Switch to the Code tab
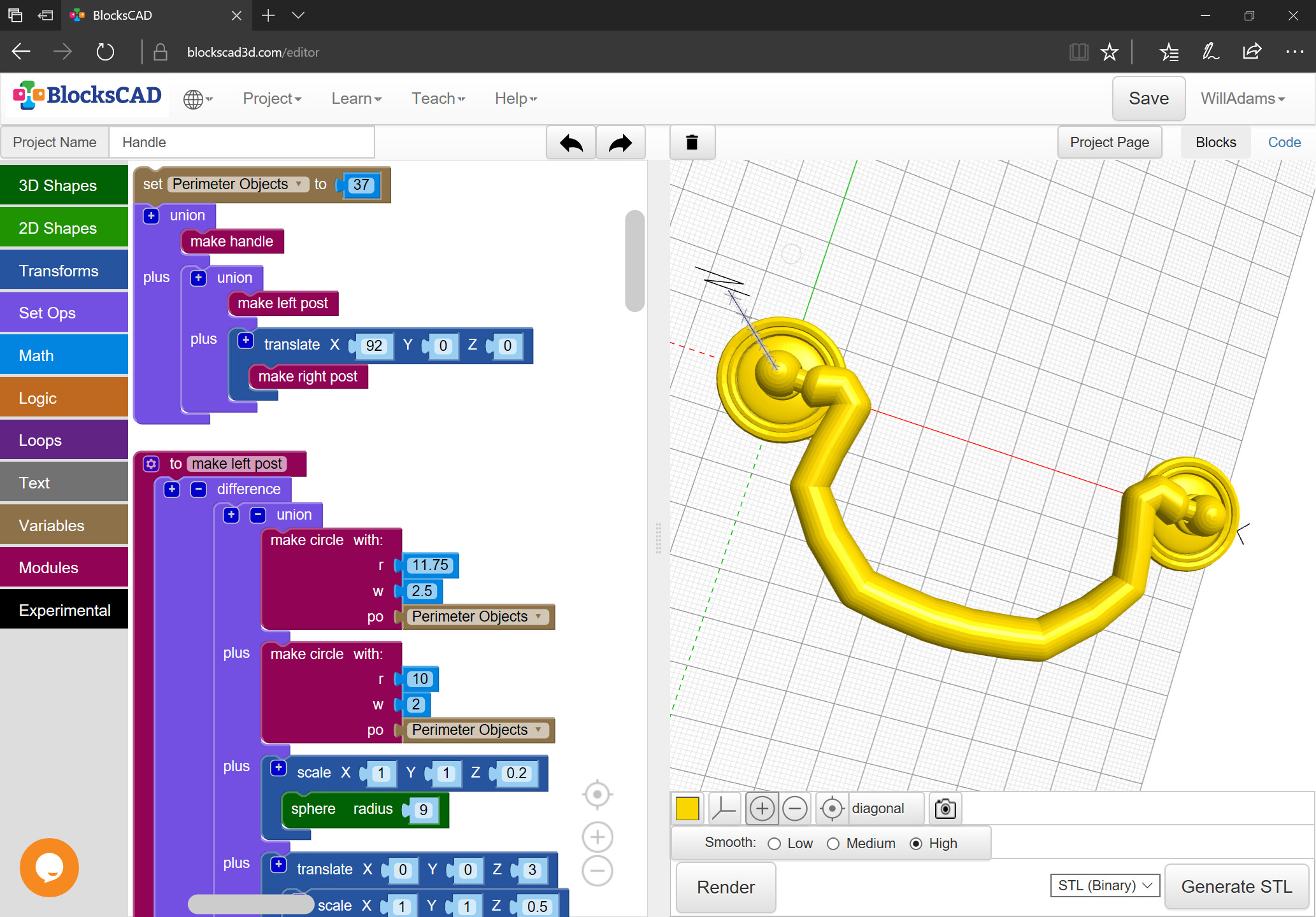The width and height of the screenshot is (1316, 917). (1284, 143)
